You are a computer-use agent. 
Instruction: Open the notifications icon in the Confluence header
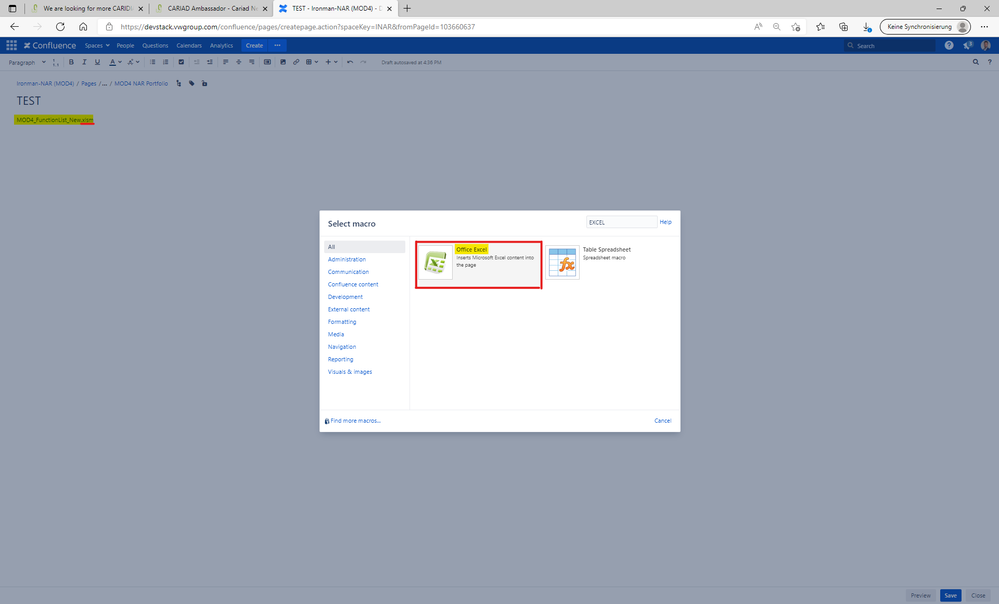[967, 45]
